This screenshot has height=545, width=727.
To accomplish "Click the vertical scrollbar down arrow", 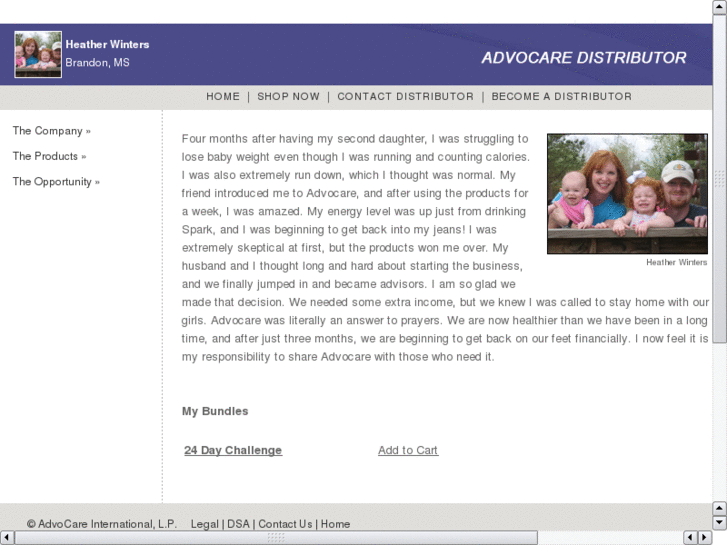I will click(x=719, y=523).
